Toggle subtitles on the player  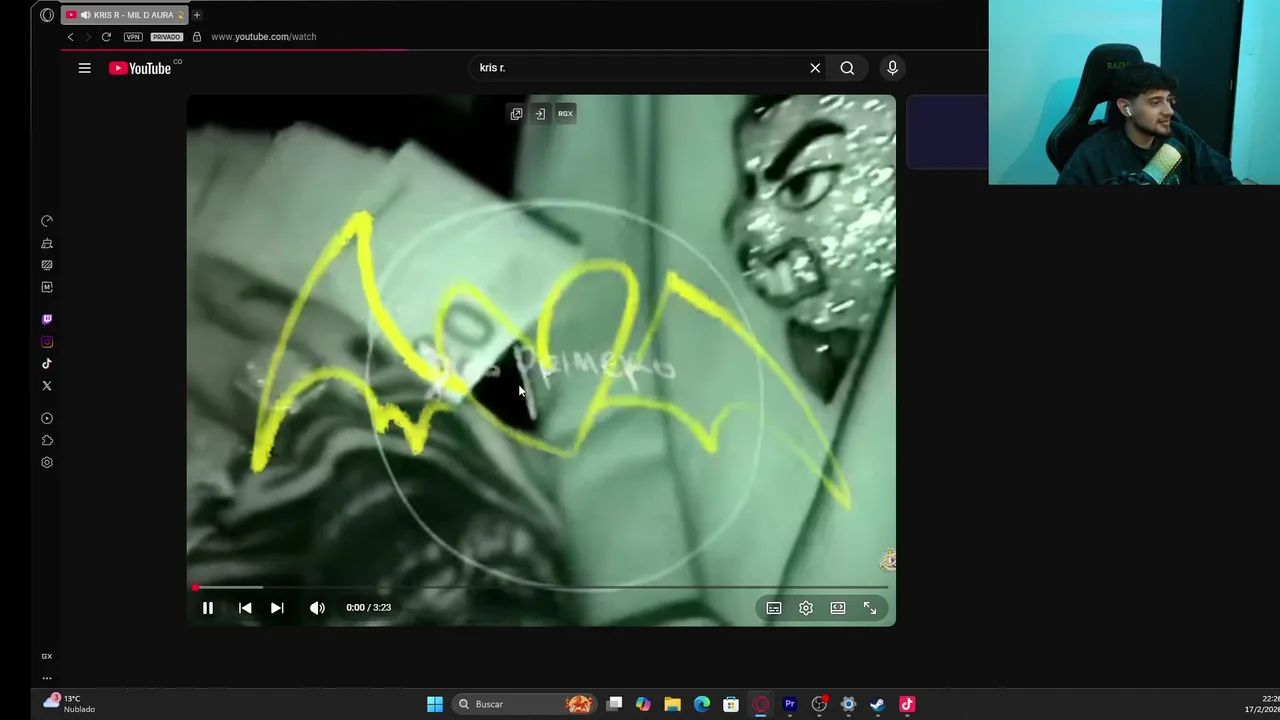pos(774,608)
